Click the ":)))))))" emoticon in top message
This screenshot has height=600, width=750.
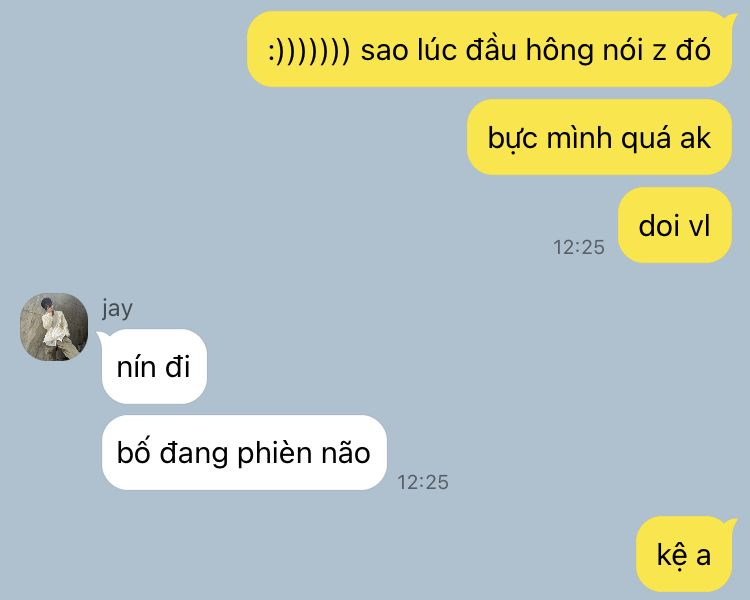[x=309, y=50]
